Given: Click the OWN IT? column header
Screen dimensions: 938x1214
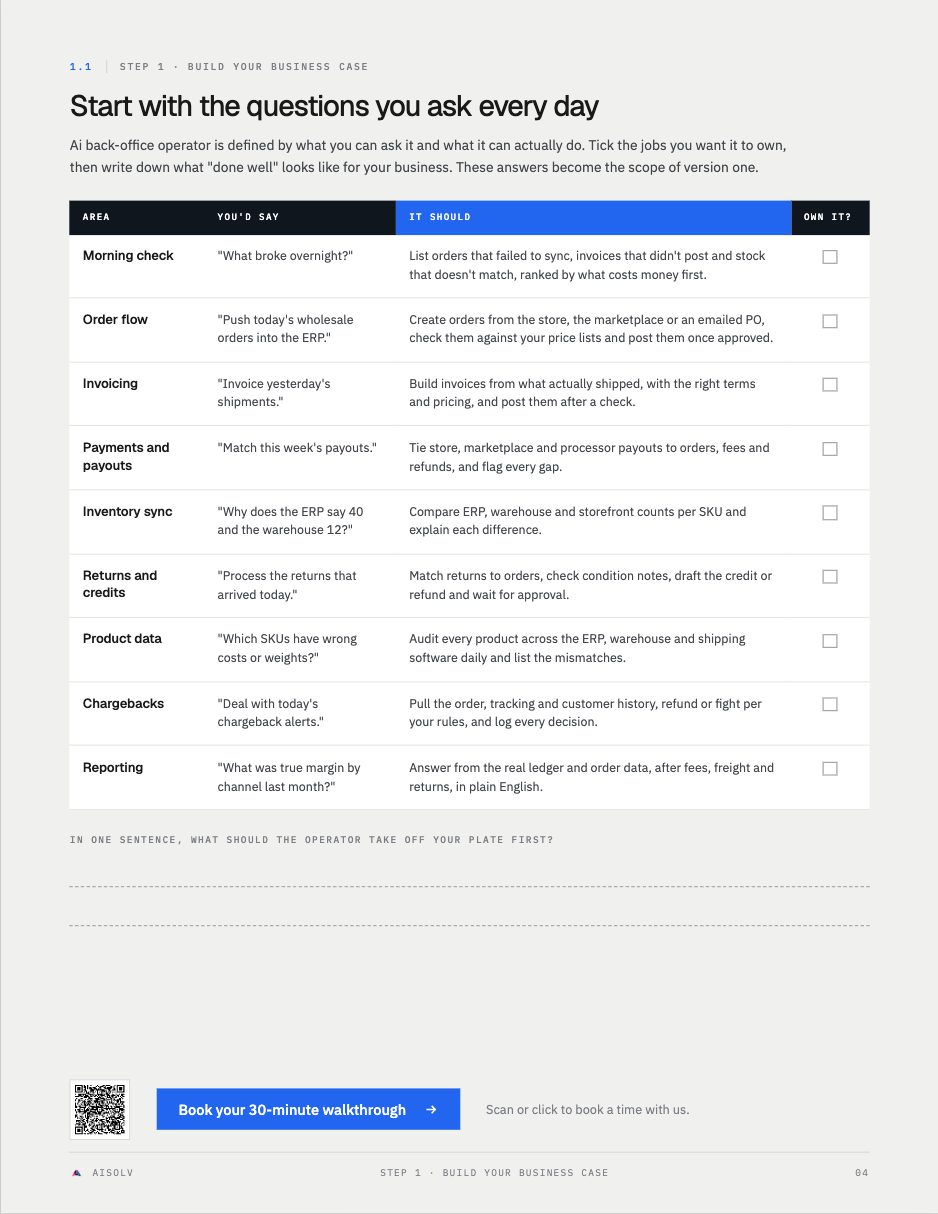Looking at the screenshot, I should pos(828,217).
